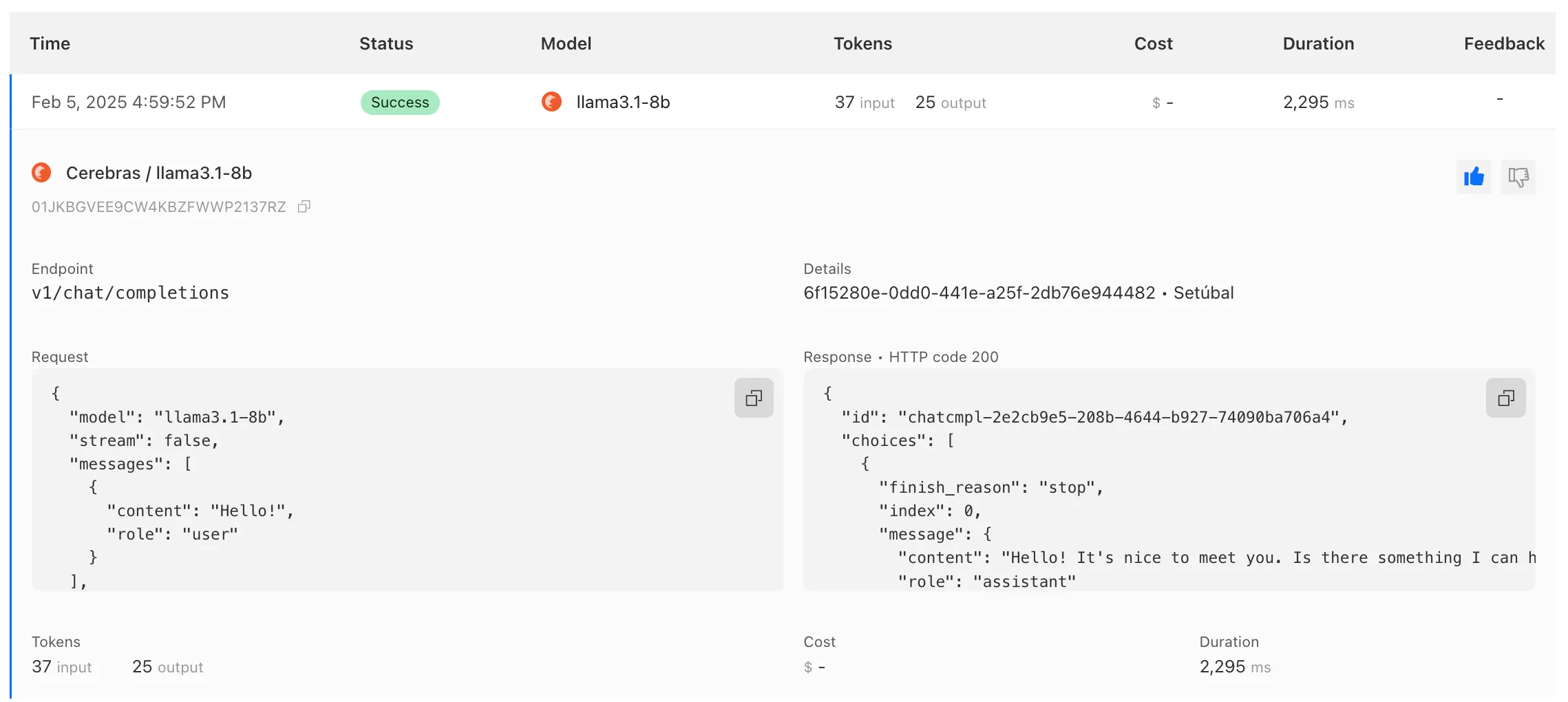Select the llama3.1-8b model name

622,102
